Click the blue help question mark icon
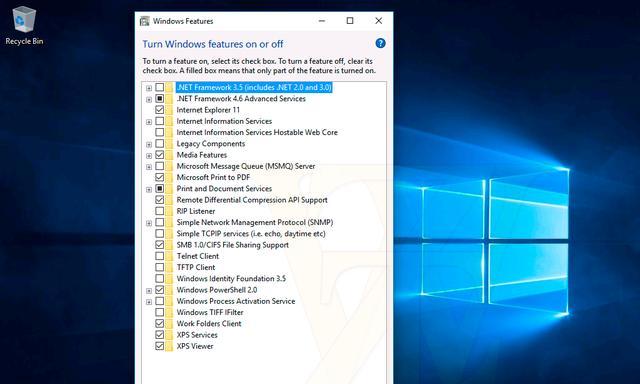The width and height of the screenshot is (640, 384). coord(380,43)
